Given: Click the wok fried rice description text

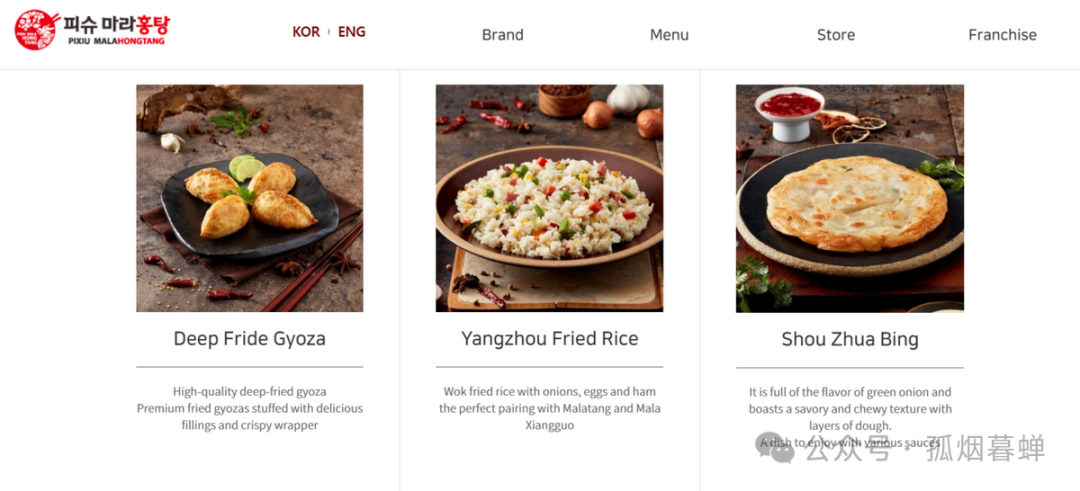Looking at the screenshot, I should pos(550,408).
